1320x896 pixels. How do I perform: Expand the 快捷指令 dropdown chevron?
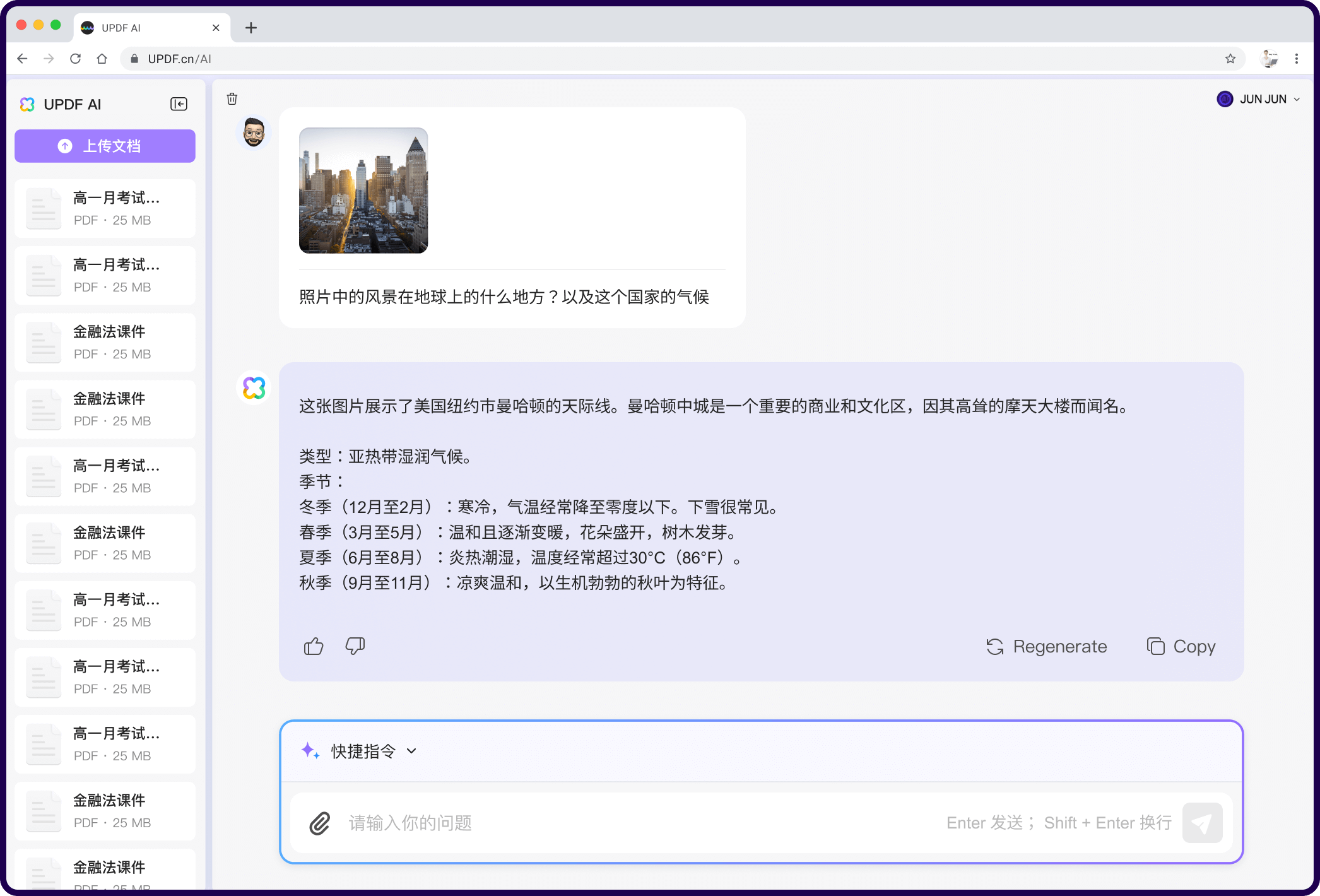[411, 751]
